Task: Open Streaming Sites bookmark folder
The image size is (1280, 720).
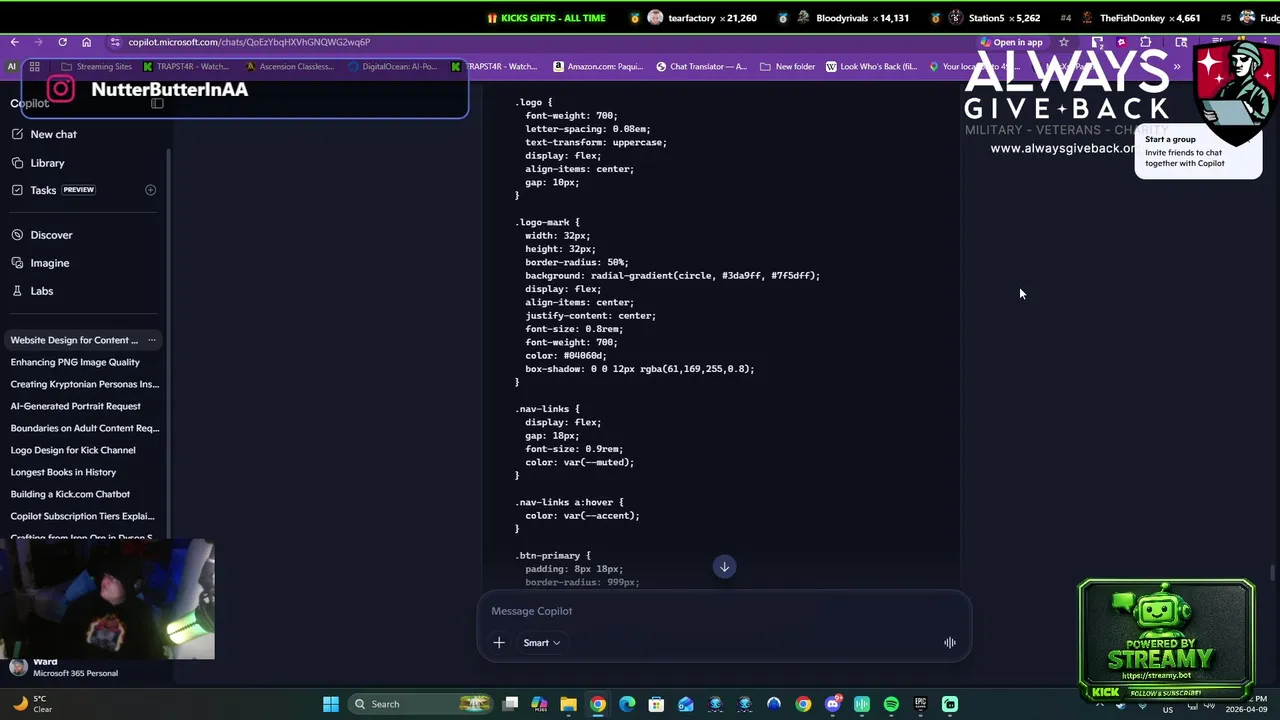Action: click(96, 67)
